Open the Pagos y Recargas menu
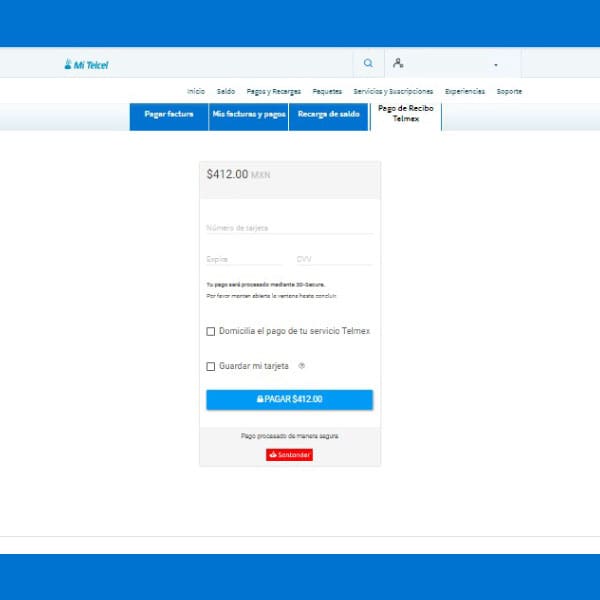The image size is (600, 600). [x=274, y=91]
